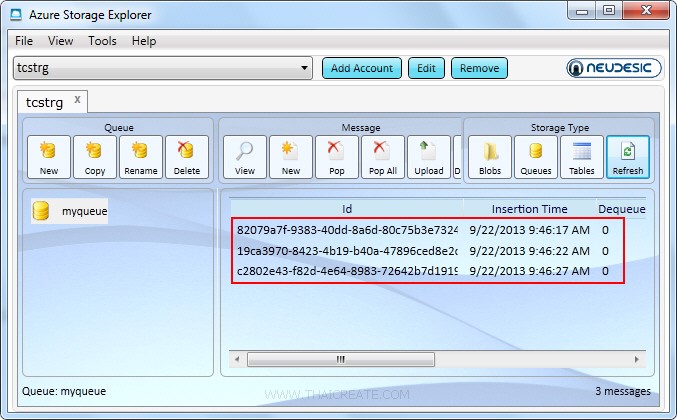
Task: Click the Copy queue icon
Action: pos(95,157)
